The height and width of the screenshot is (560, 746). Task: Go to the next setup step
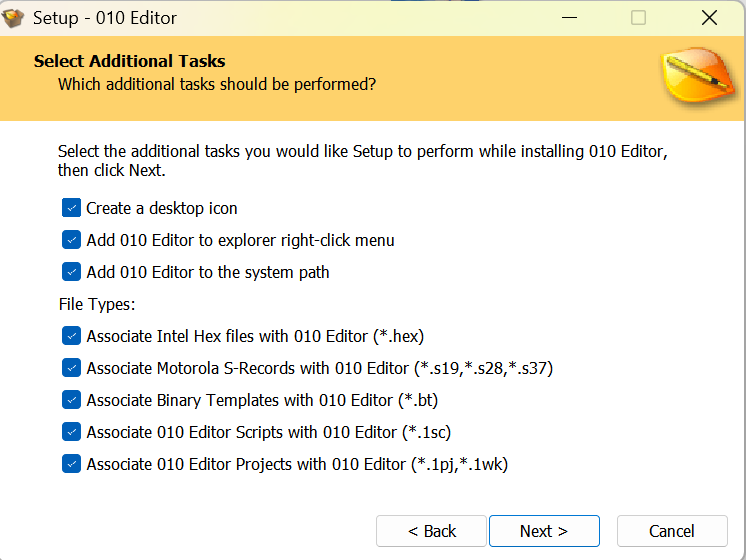(x=544, y=531)
